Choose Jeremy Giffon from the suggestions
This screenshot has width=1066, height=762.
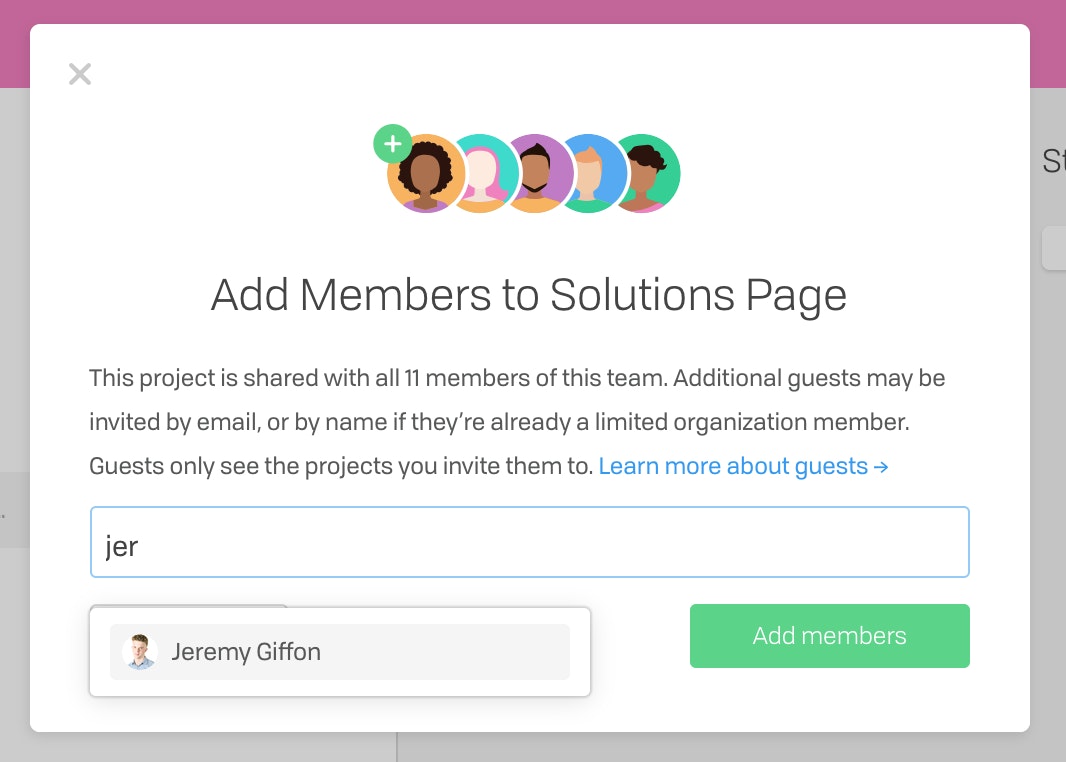[x=340, y=652]
